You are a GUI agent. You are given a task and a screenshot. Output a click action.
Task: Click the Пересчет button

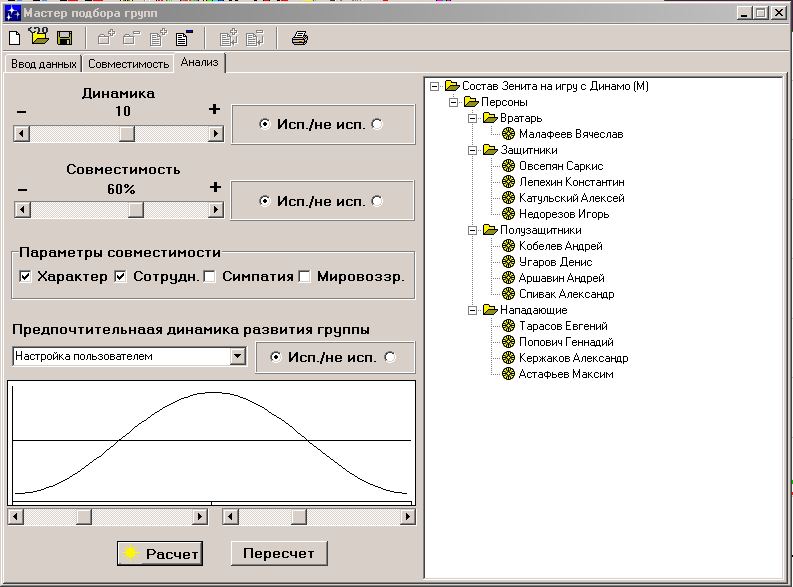pos(279,553)
